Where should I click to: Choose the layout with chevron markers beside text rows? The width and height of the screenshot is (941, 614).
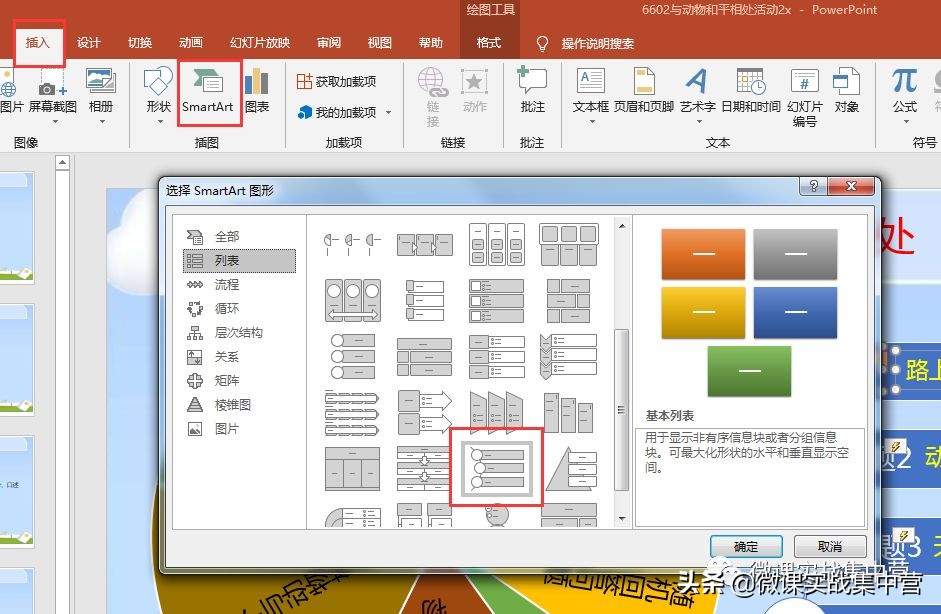pyautogui.click(x=569, y=357)
